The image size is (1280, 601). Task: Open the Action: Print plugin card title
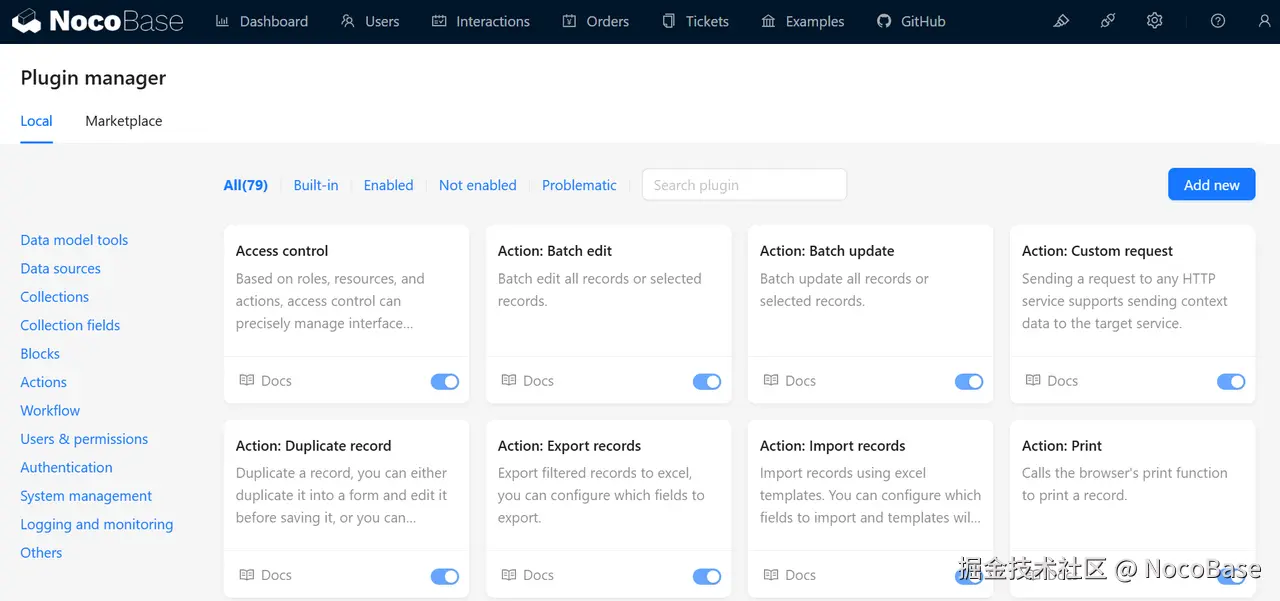(1062, 446)
